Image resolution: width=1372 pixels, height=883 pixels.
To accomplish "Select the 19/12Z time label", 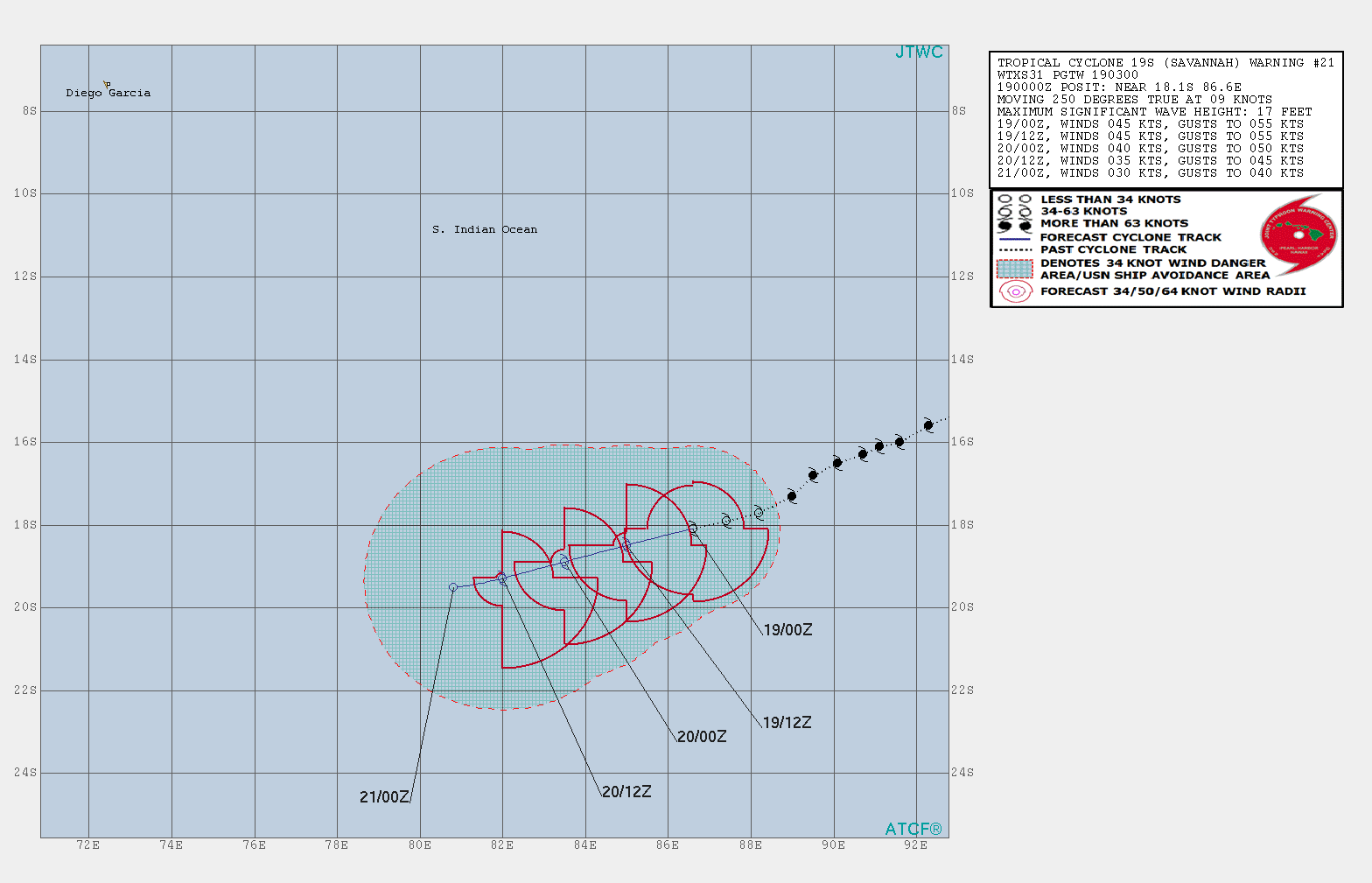I will [x=787, y=723].
